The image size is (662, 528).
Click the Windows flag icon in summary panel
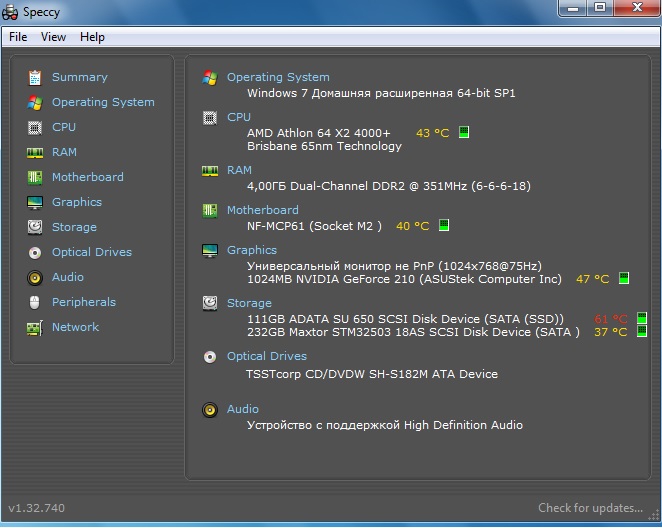pos(210,78)
